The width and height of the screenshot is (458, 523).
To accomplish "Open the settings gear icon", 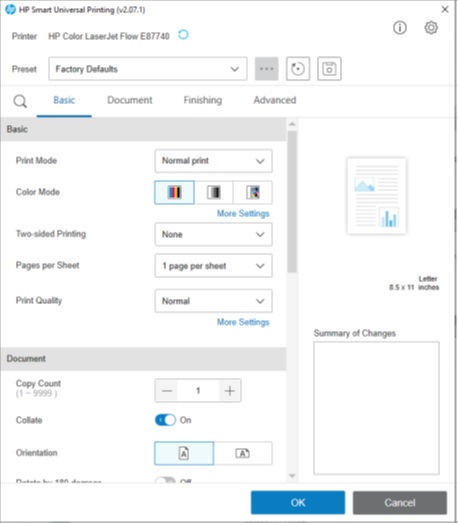I will [x=431, y=28].
